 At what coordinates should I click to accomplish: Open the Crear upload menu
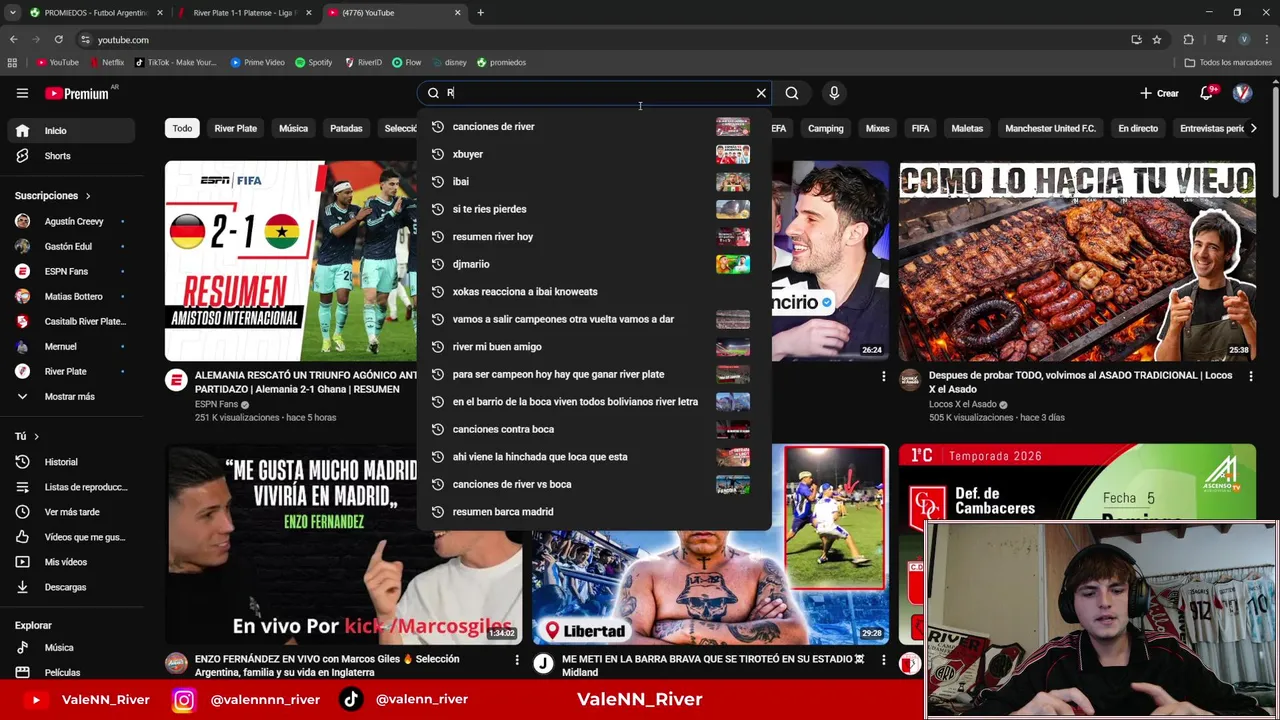point(1160,93)
